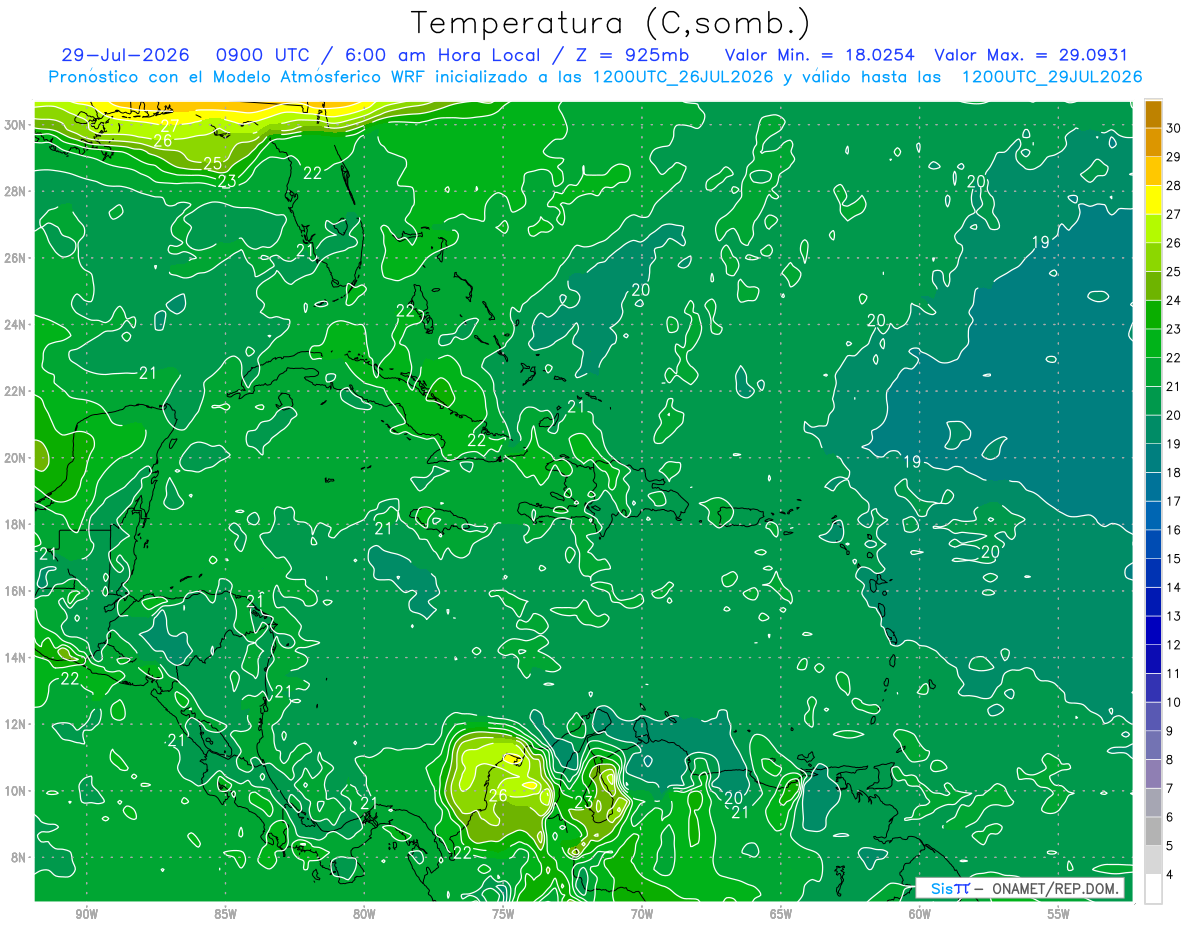Image resolution: width=1200 pixels, height=927 pixels.
Task: Click the "60W" longitude axis label
Action: 920,914
